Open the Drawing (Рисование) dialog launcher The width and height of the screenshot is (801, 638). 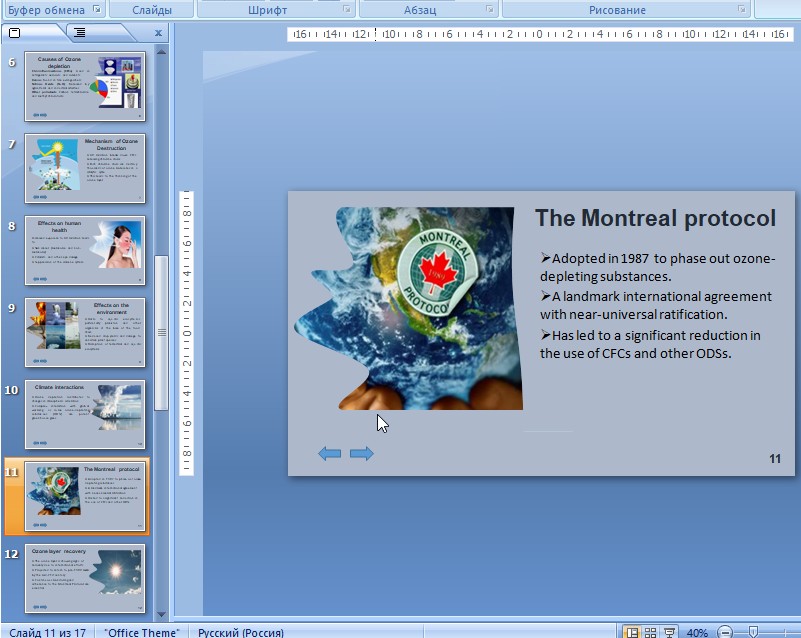pos(741,9)
